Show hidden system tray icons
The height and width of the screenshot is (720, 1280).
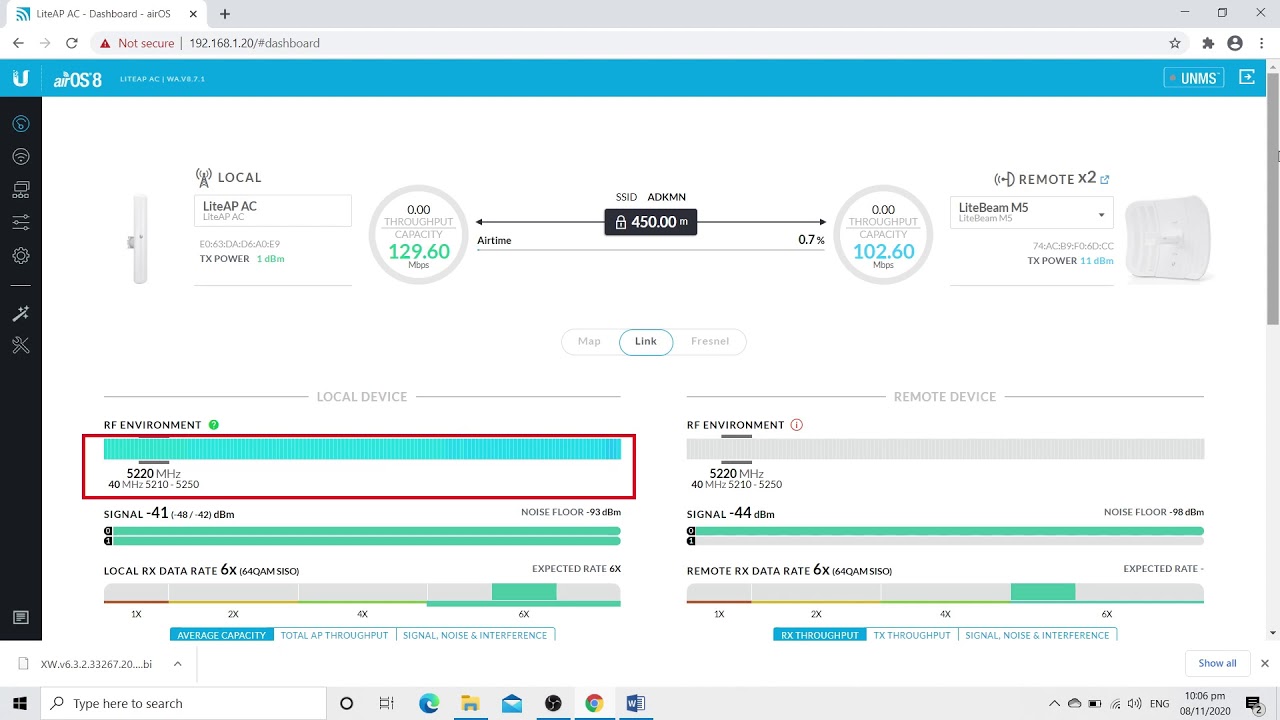[1054, 703]
